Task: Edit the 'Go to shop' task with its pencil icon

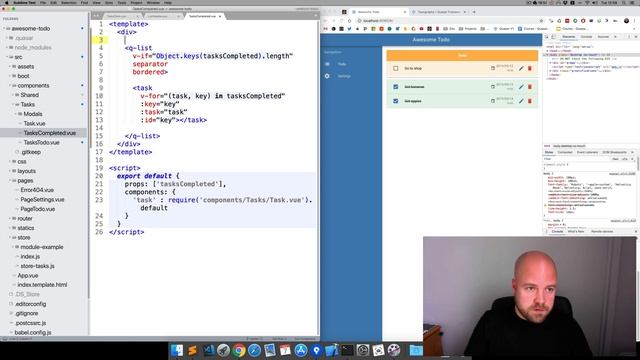Action: [x=521, y=69]
